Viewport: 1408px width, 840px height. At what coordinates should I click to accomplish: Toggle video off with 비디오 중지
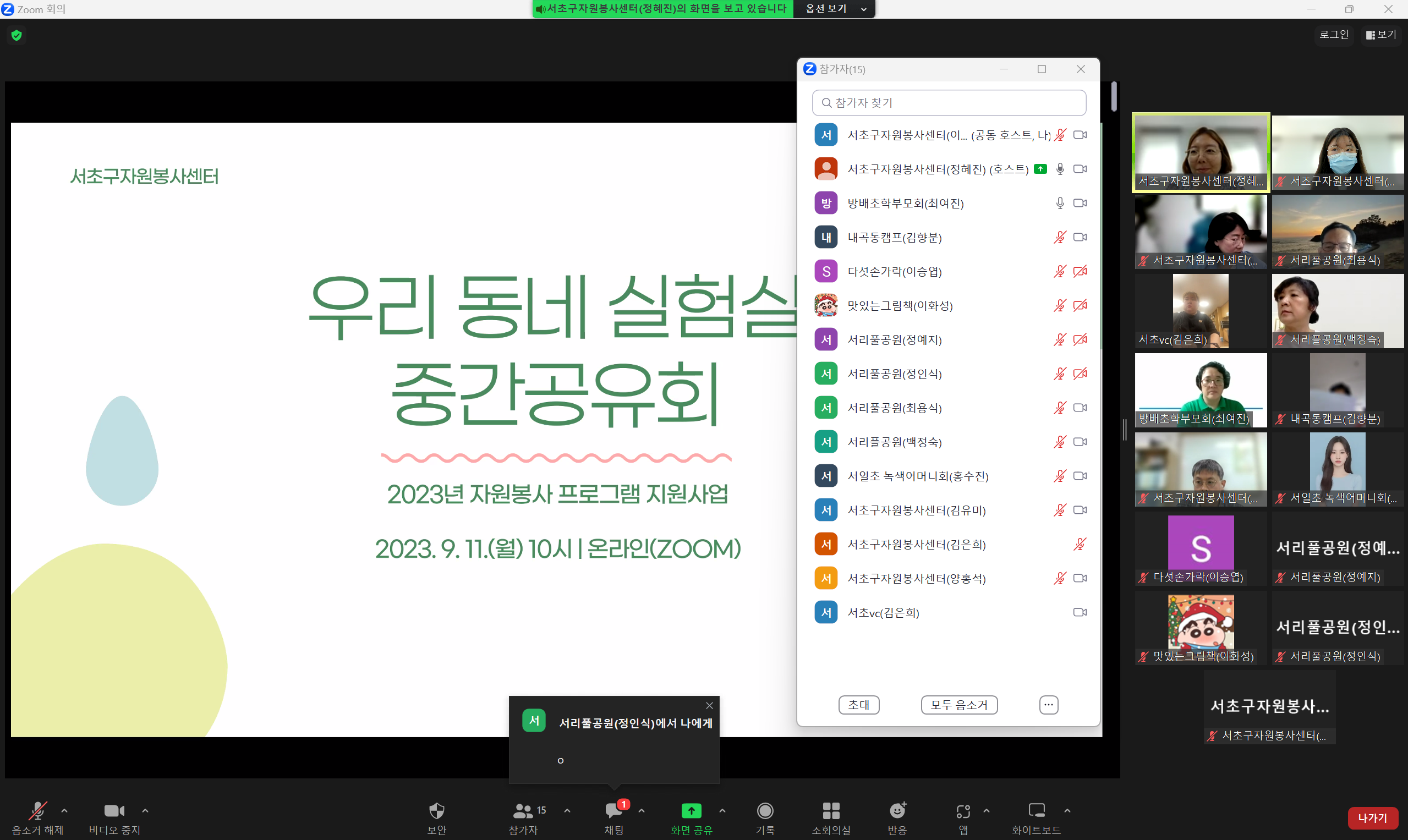tap(114, 811)
